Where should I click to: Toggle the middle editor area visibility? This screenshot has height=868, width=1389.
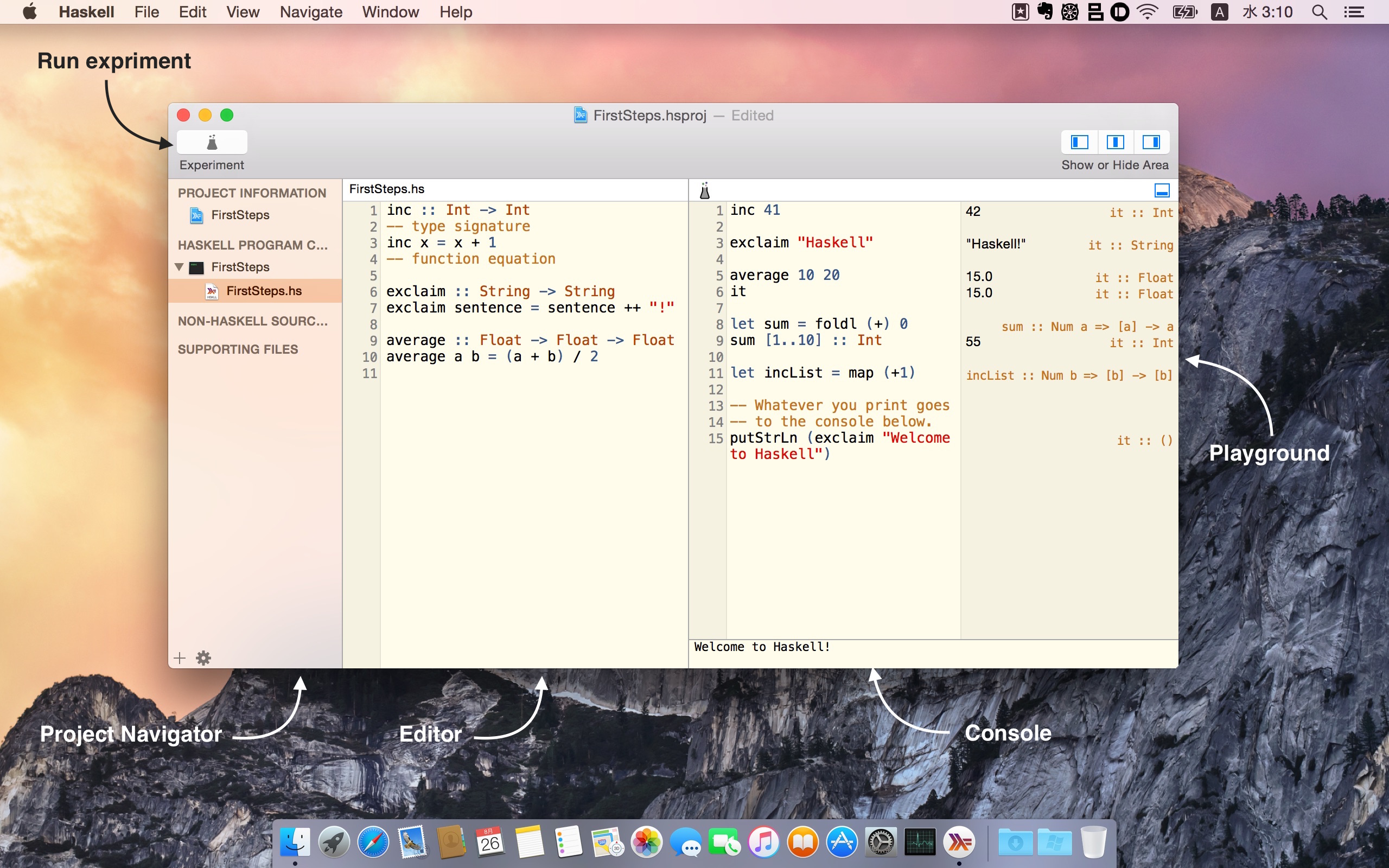(1115, 142)
